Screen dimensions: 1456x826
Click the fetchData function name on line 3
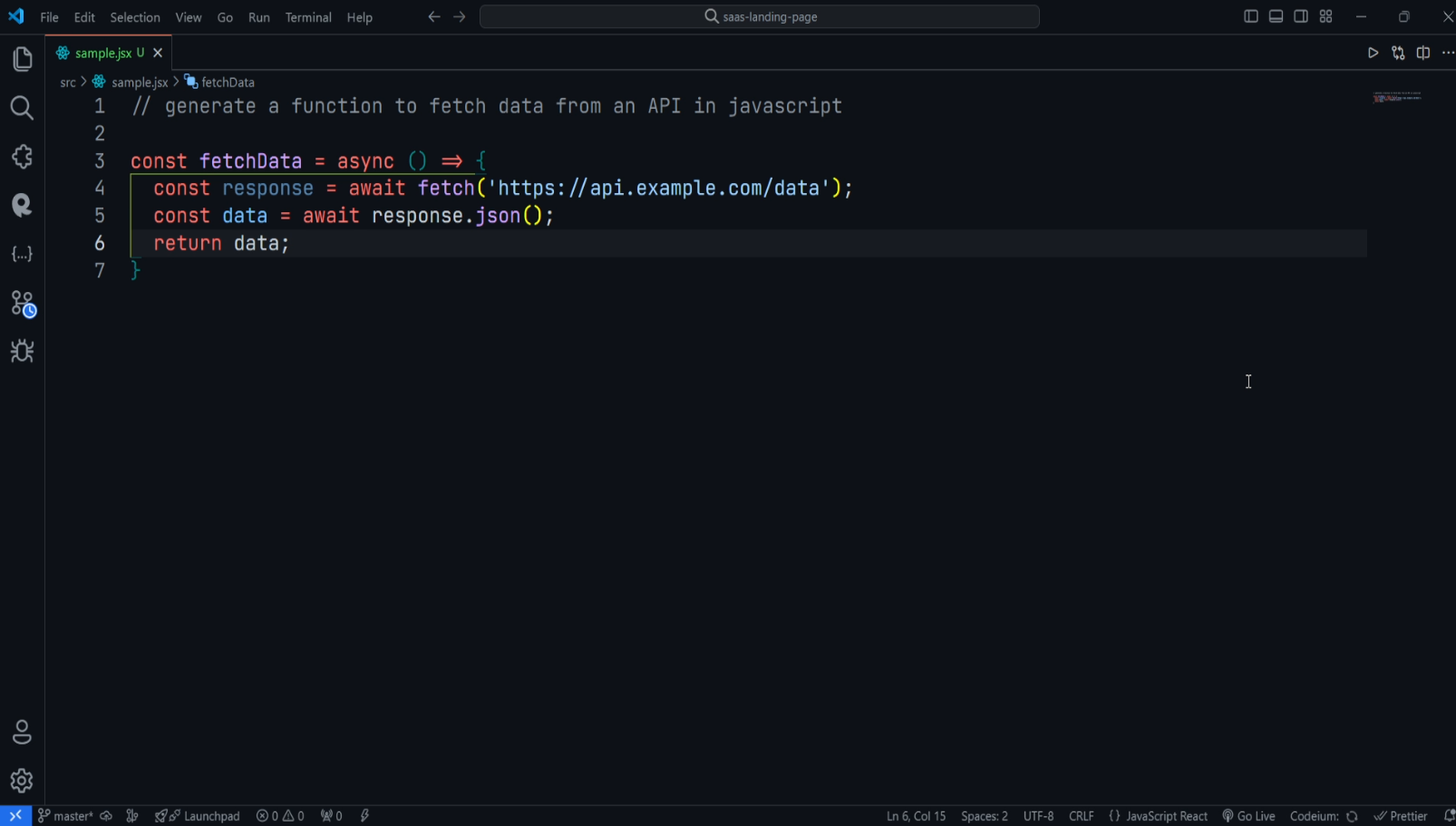pyautogui.click(x=250, y=161)
